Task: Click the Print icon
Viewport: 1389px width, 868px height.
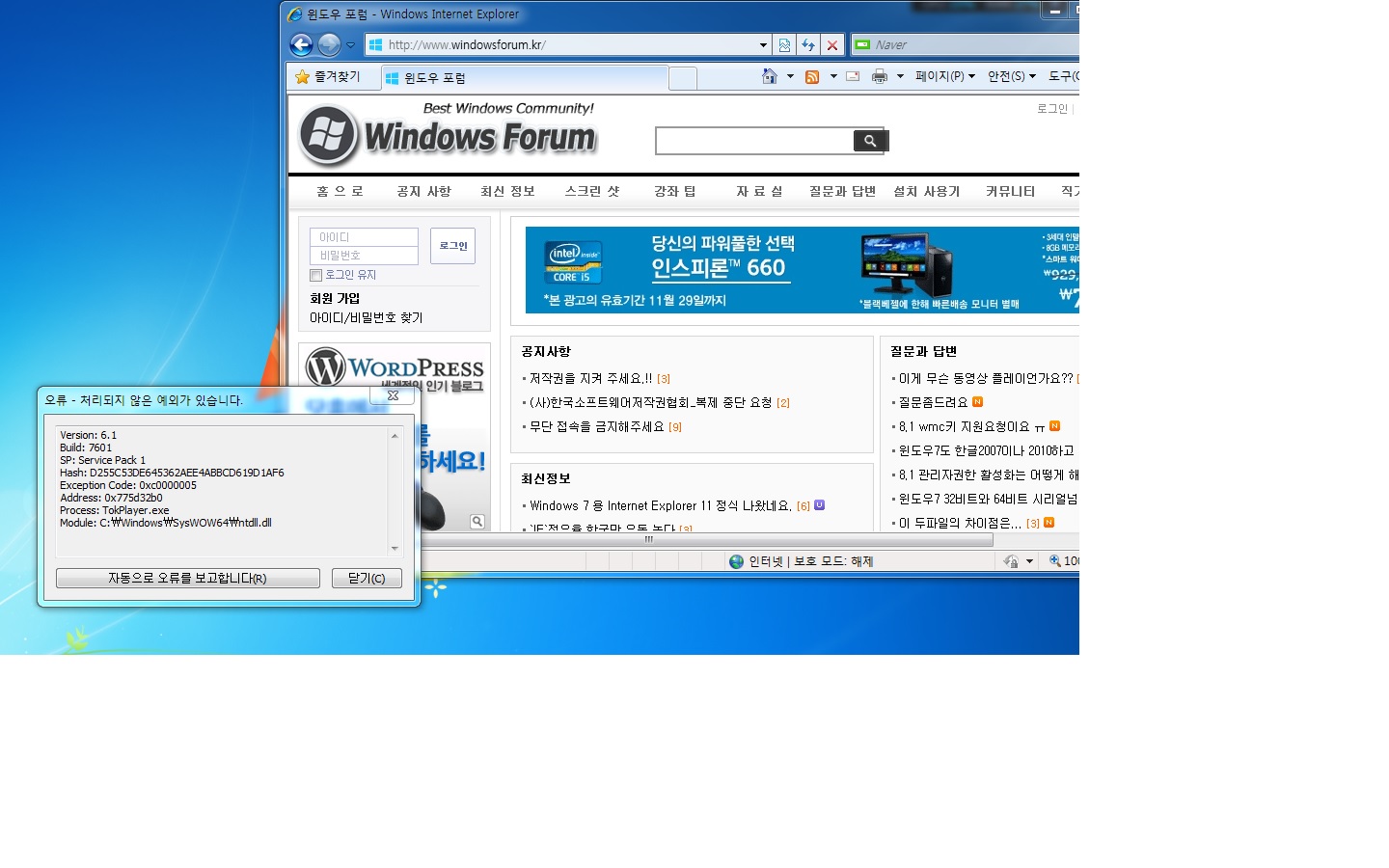Action: pos(880,76)
